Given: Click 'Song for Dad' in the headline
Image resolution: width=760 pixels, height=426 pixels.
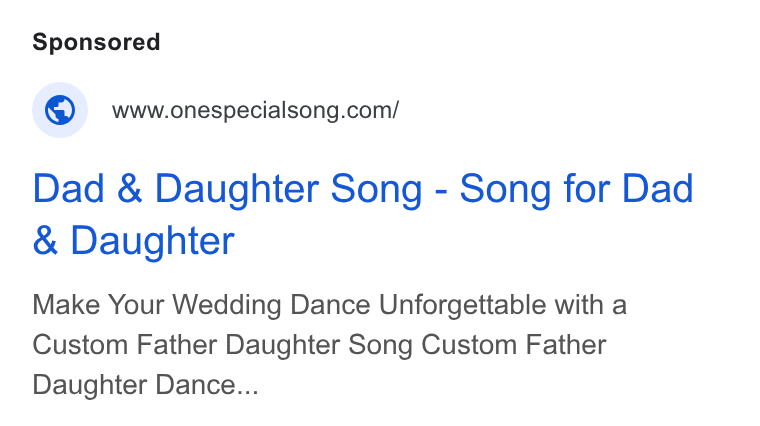Looking at the screenshot, I should coord(576,189).
